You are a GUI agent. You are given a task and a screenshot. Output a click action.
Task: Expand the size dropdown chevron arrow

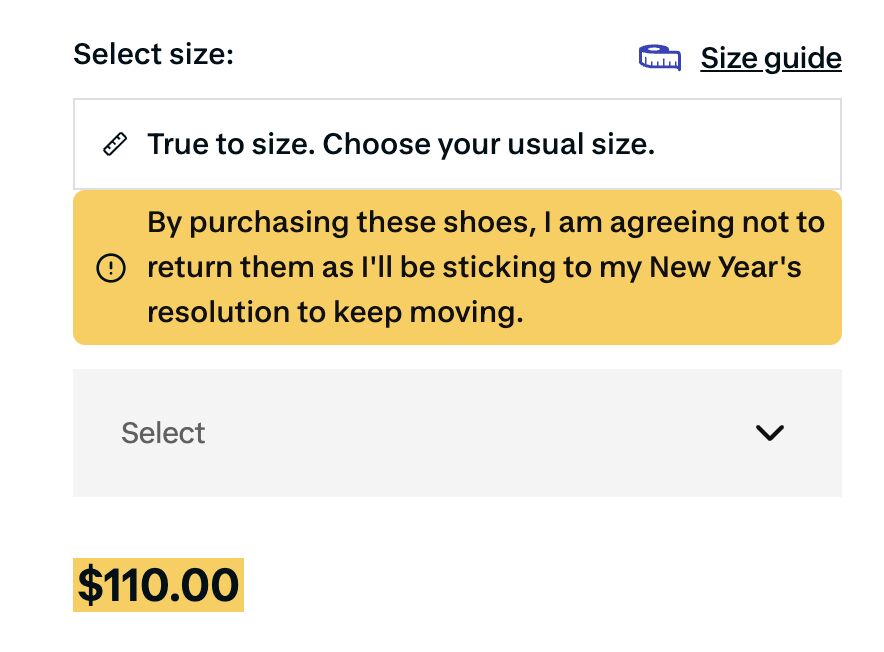point(770,433)
